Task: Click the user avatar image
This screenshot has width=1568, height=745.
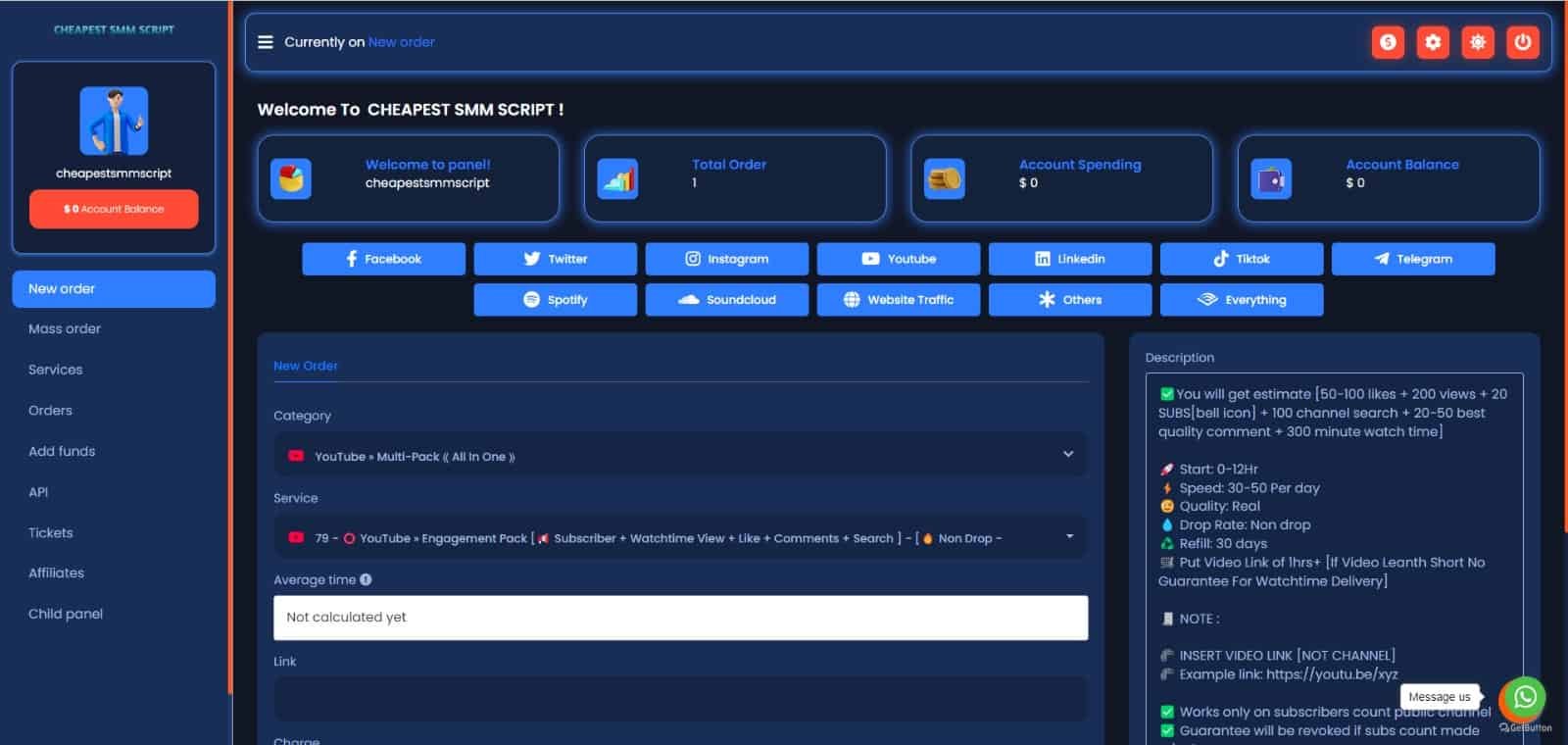Action: (x=114, y=121)
